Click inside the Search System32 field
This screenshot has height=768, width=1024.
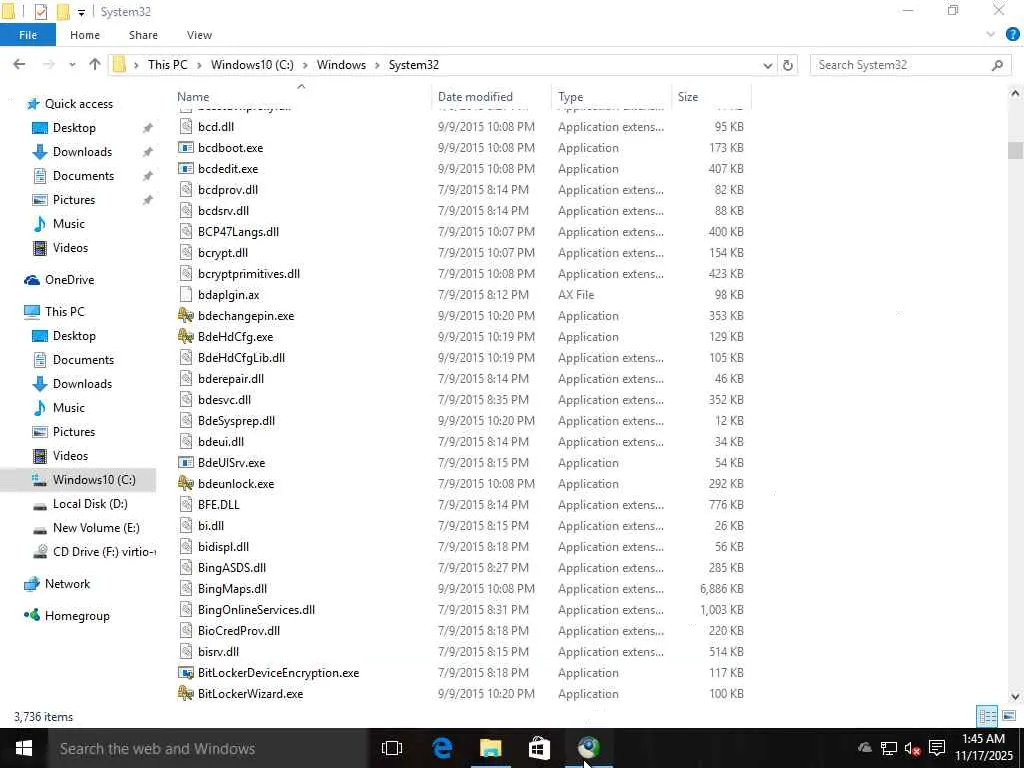coord(901,65)
